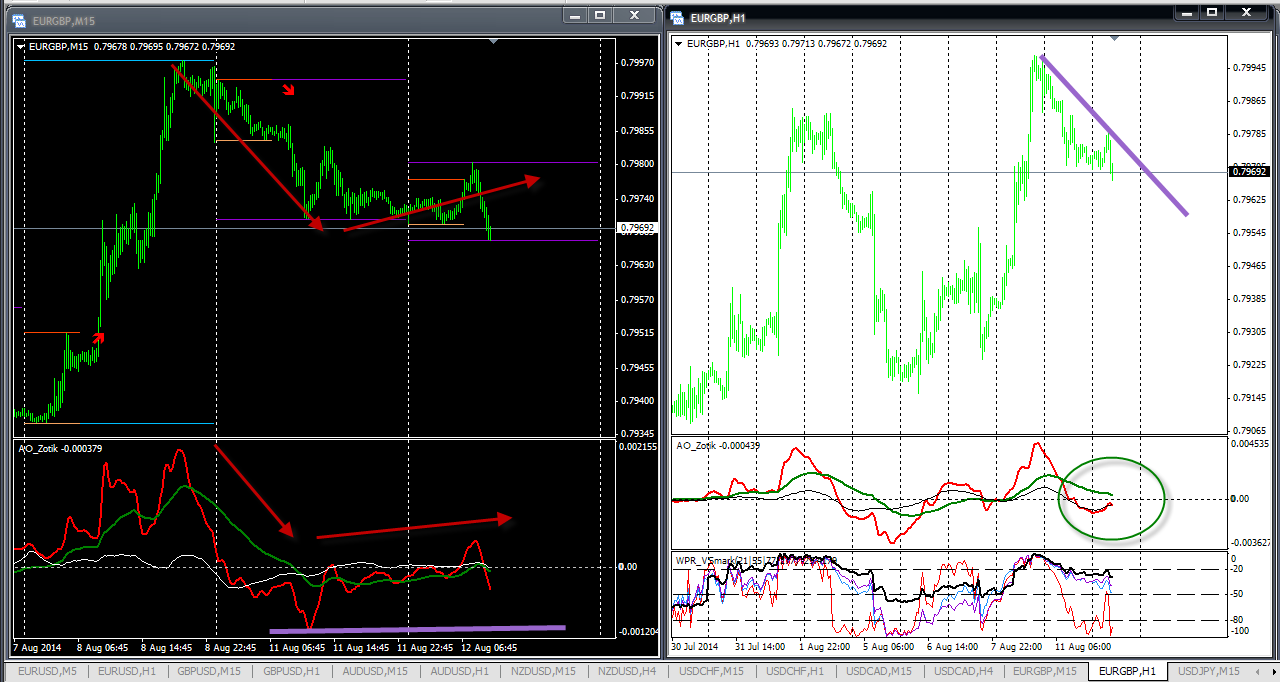The width and height of the screenshot is (1280, 682).
Task: Expand the triangle beside the EURGBP,M15 chart label
Action: 22,46
